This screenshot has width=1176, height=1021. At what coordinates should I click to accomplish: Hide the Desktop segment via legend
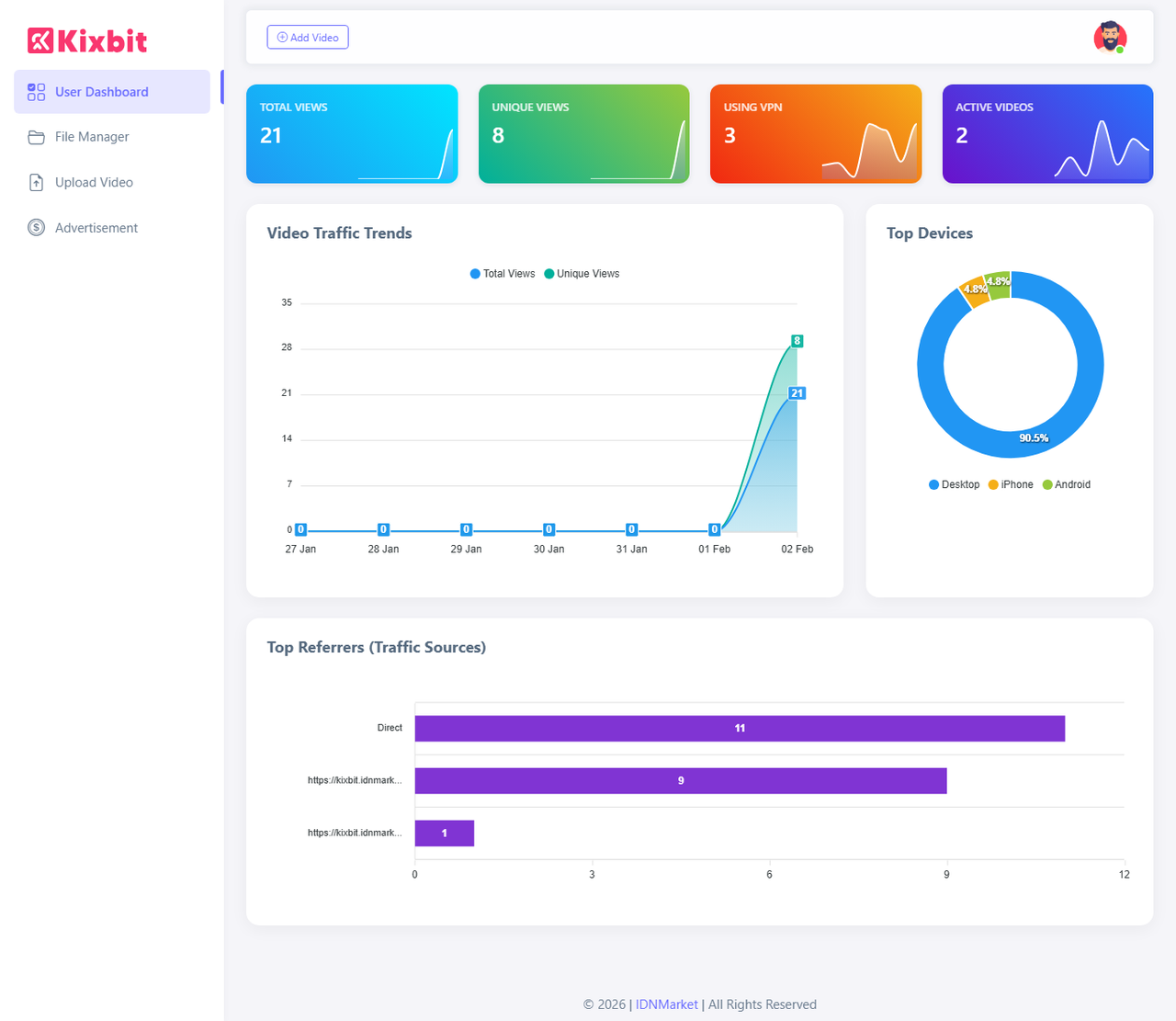[x=954, y=484]
